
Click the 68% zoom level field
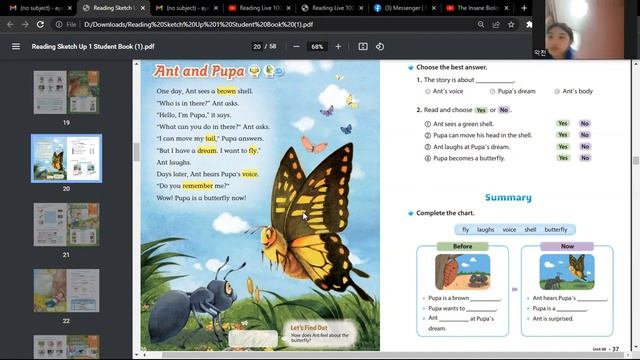317,47
